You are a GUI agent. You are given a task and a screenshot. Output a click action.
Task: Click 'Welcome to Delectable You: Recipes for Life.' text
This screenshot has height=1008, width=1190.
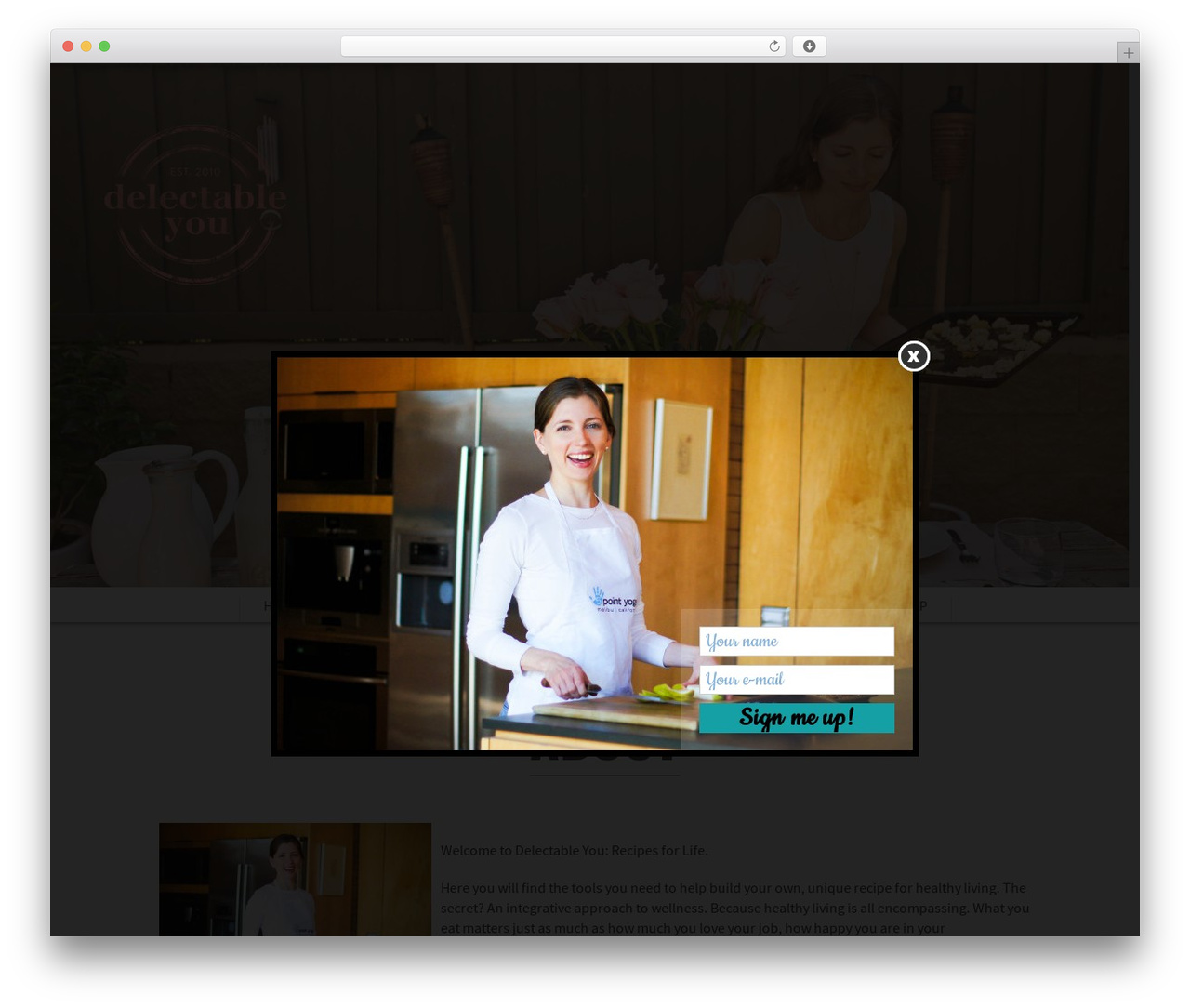(575, 850)
